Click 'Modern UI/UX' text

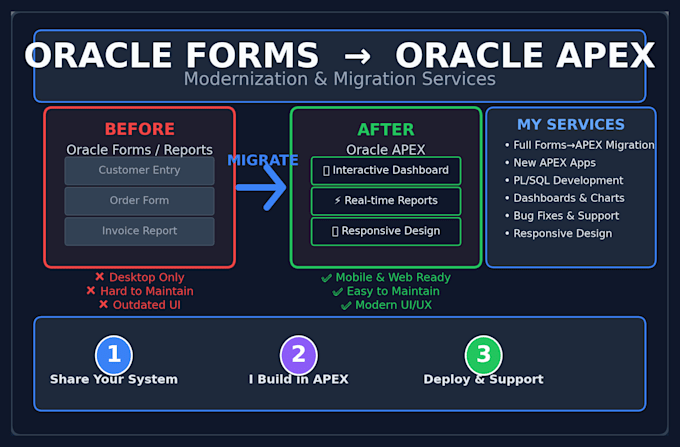coord(394,305)
